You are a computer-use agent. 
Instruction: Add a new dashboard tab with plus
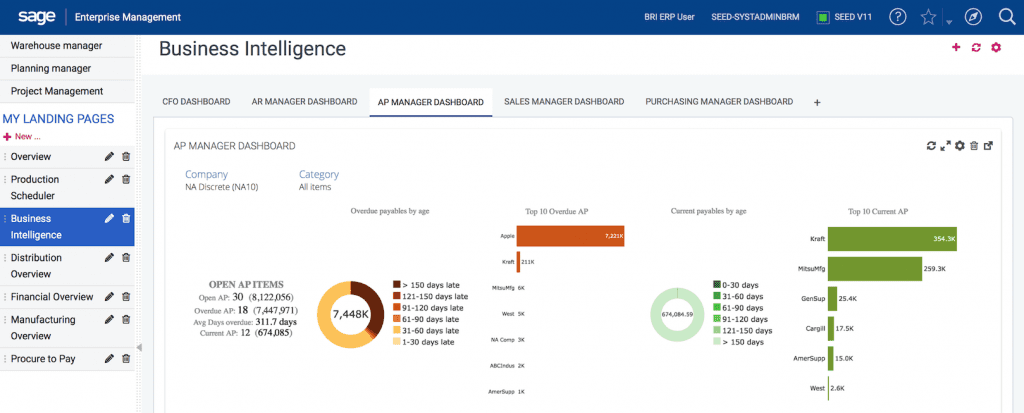(x=816, y=103)
